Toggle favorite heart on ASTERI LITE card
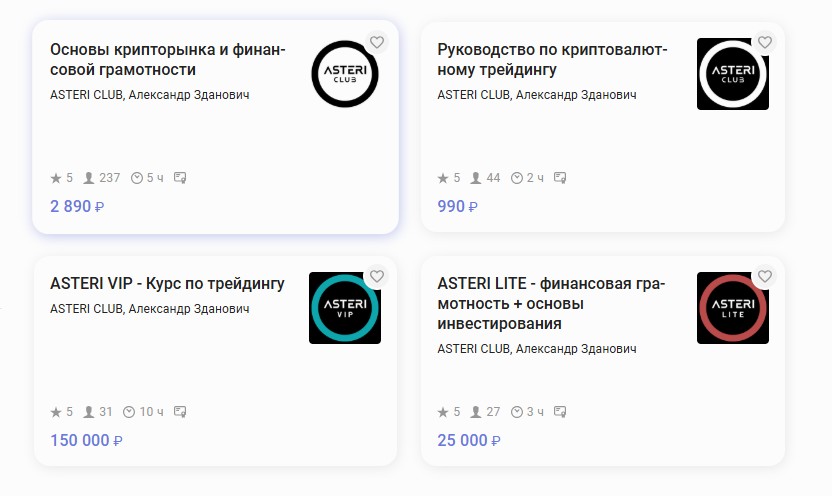Image resolution: width=832 pixels, height=496 pixels. [x=765, y=276]
